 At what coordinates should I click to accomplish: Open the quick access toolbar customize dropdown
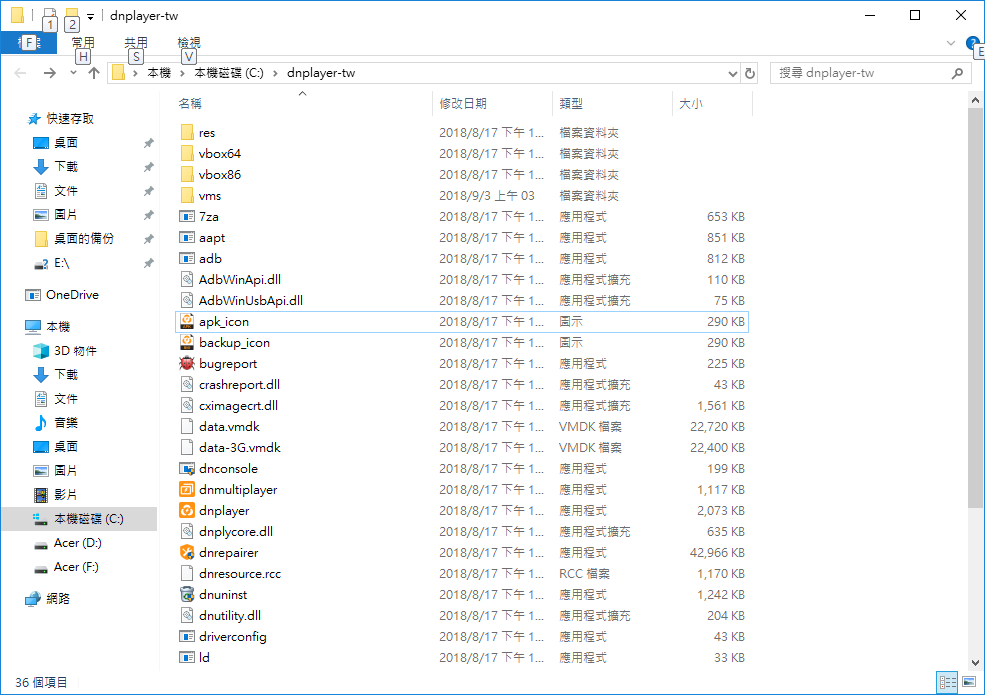click(88, 15)
